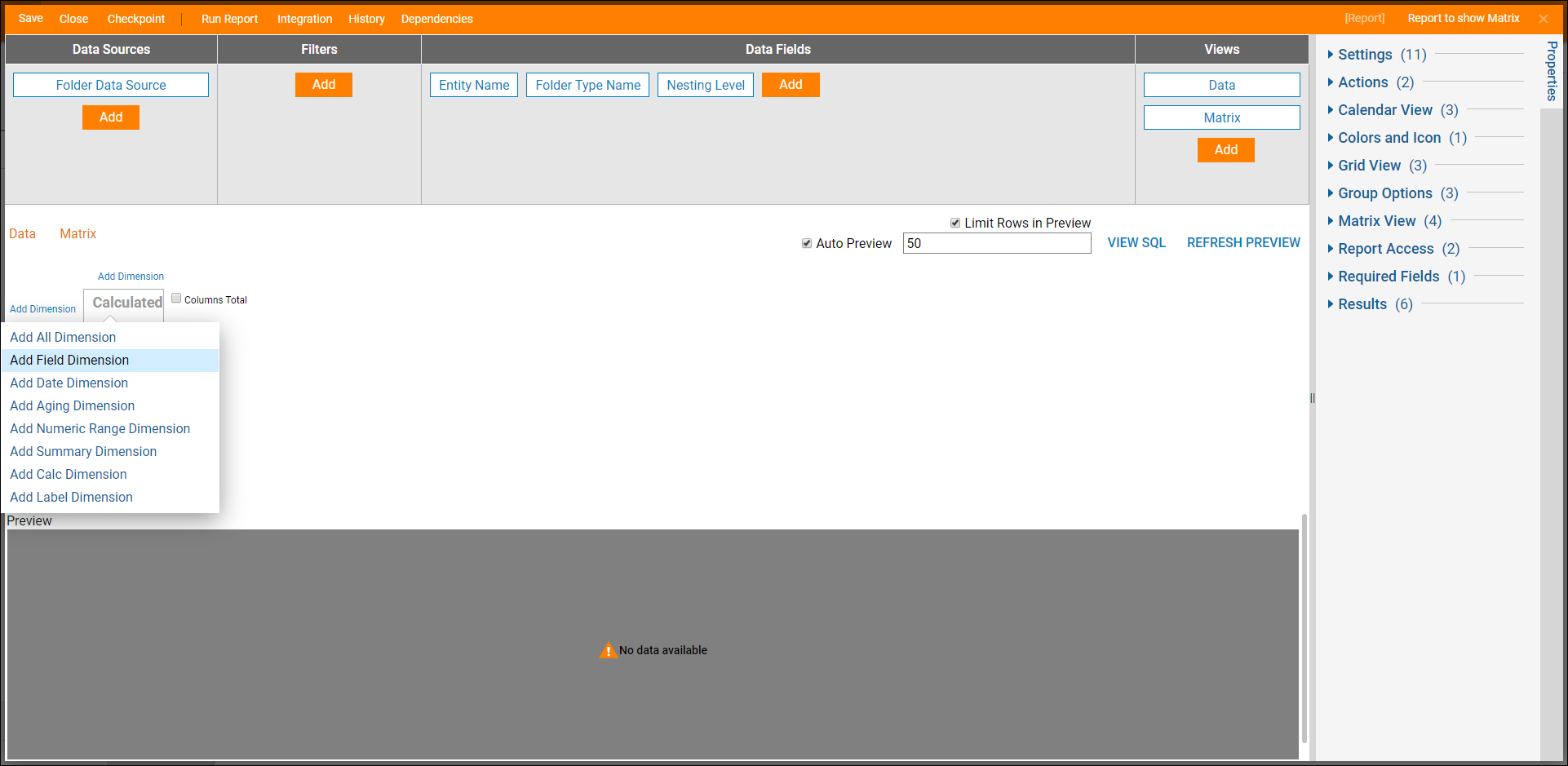Select the Nesting Level field
1568x766 pixels.
(706, 85)
